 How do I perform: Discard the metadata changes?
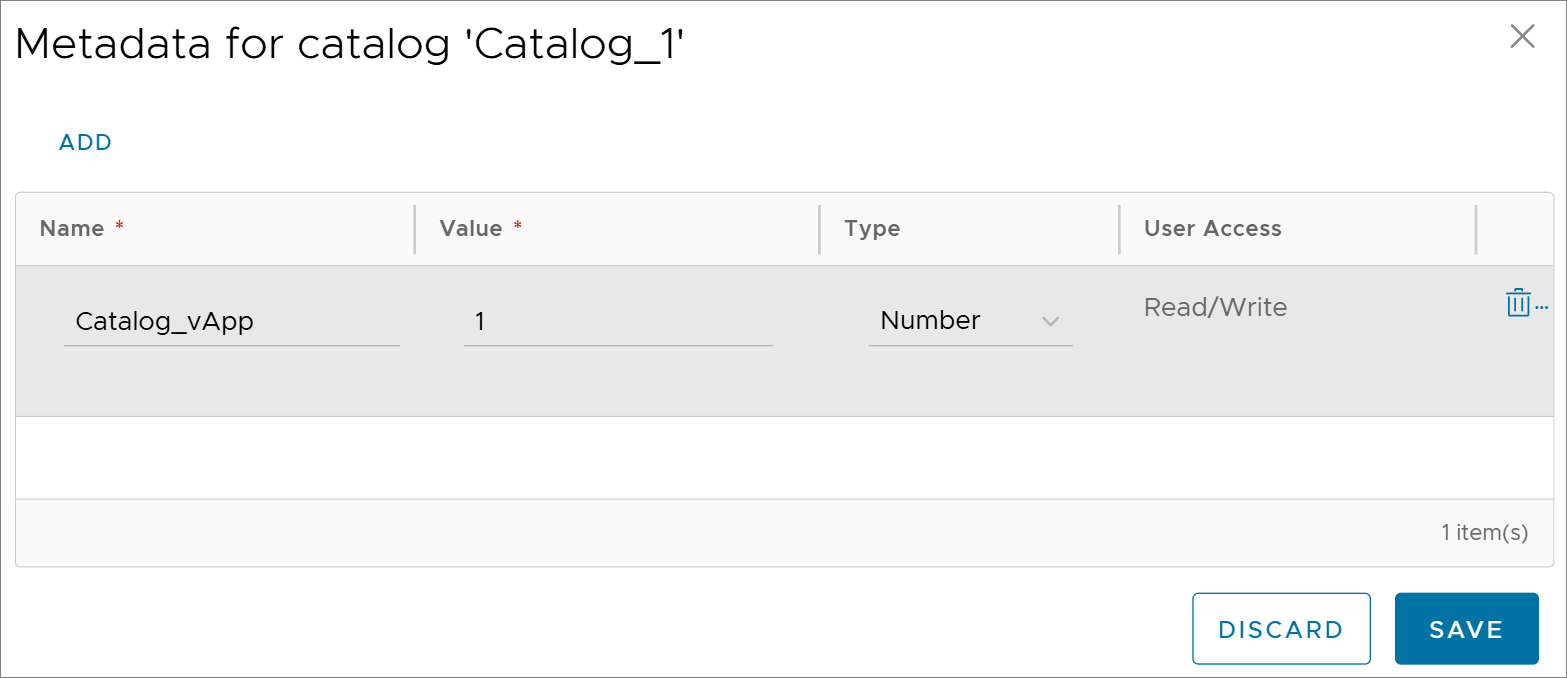(1280, 629)
